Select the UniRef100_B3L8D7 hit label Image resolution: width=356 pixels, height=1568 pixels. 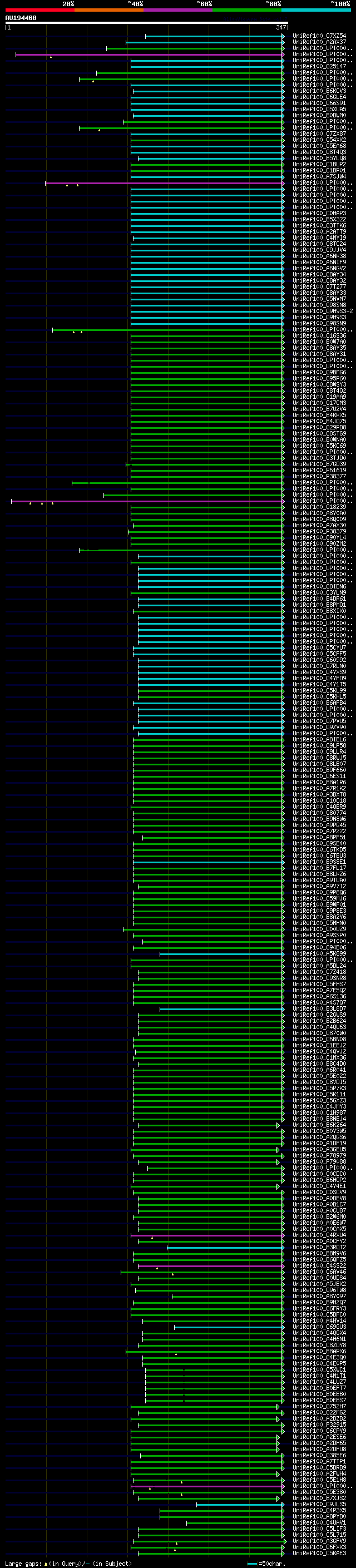[319, 1008]
